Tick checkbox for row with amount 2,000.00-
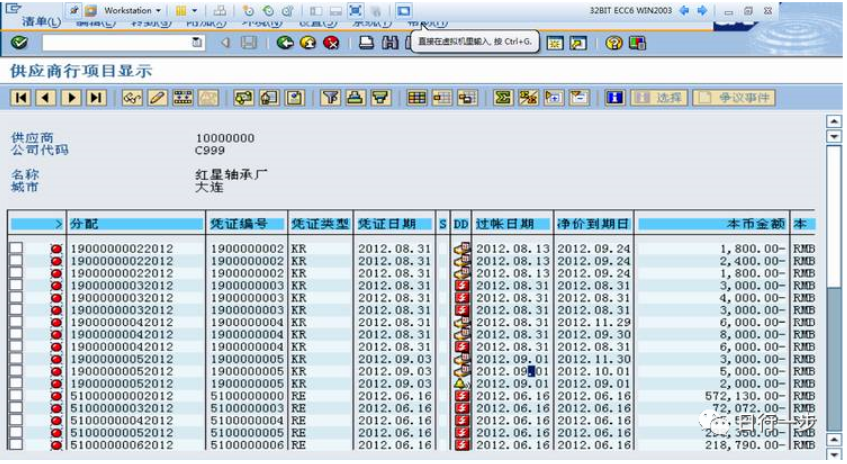This screenshot has width=847, height=464. pyautogui.click(x=16, y=384)
